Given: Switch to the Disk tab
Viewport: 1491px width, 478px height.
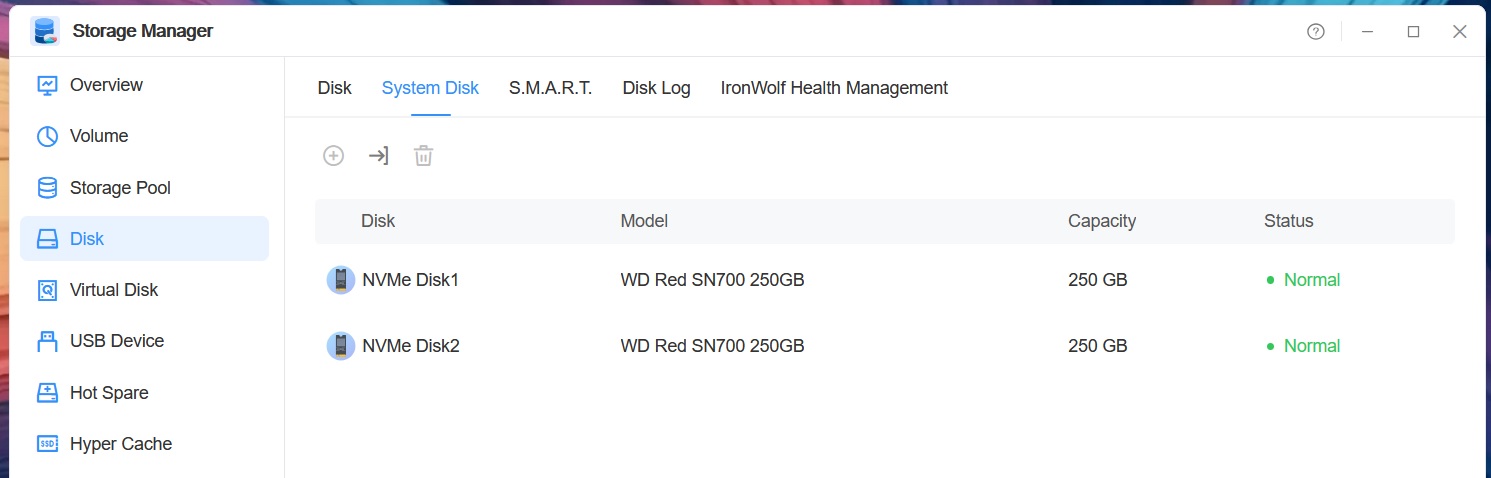Looking at the screenshot, I should (335, 88).
